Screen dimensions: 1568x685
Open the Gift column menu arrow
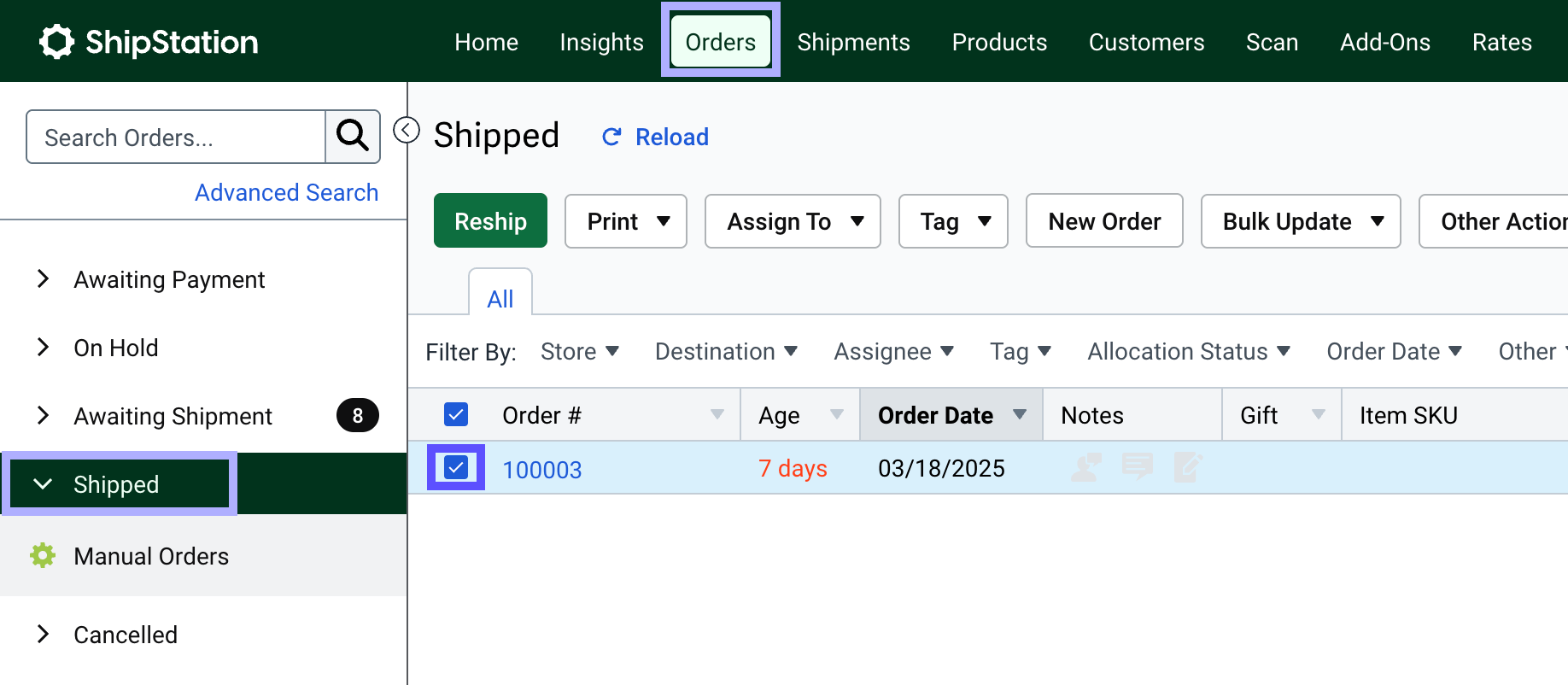point(1319,415)
